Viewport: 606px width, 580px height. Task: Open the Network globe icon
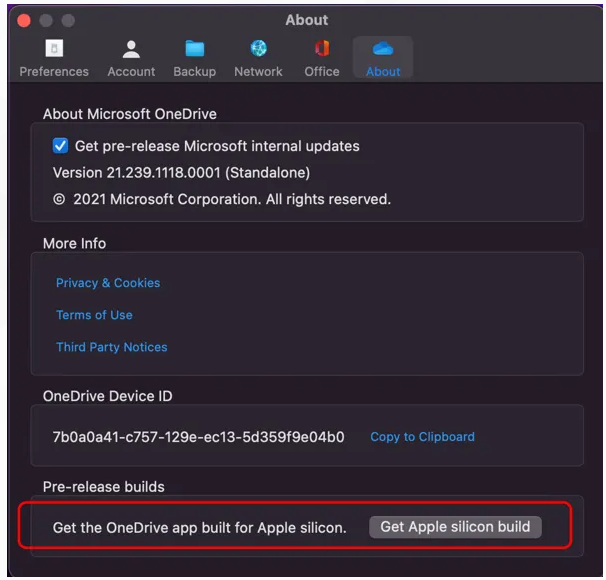(258, 48)
